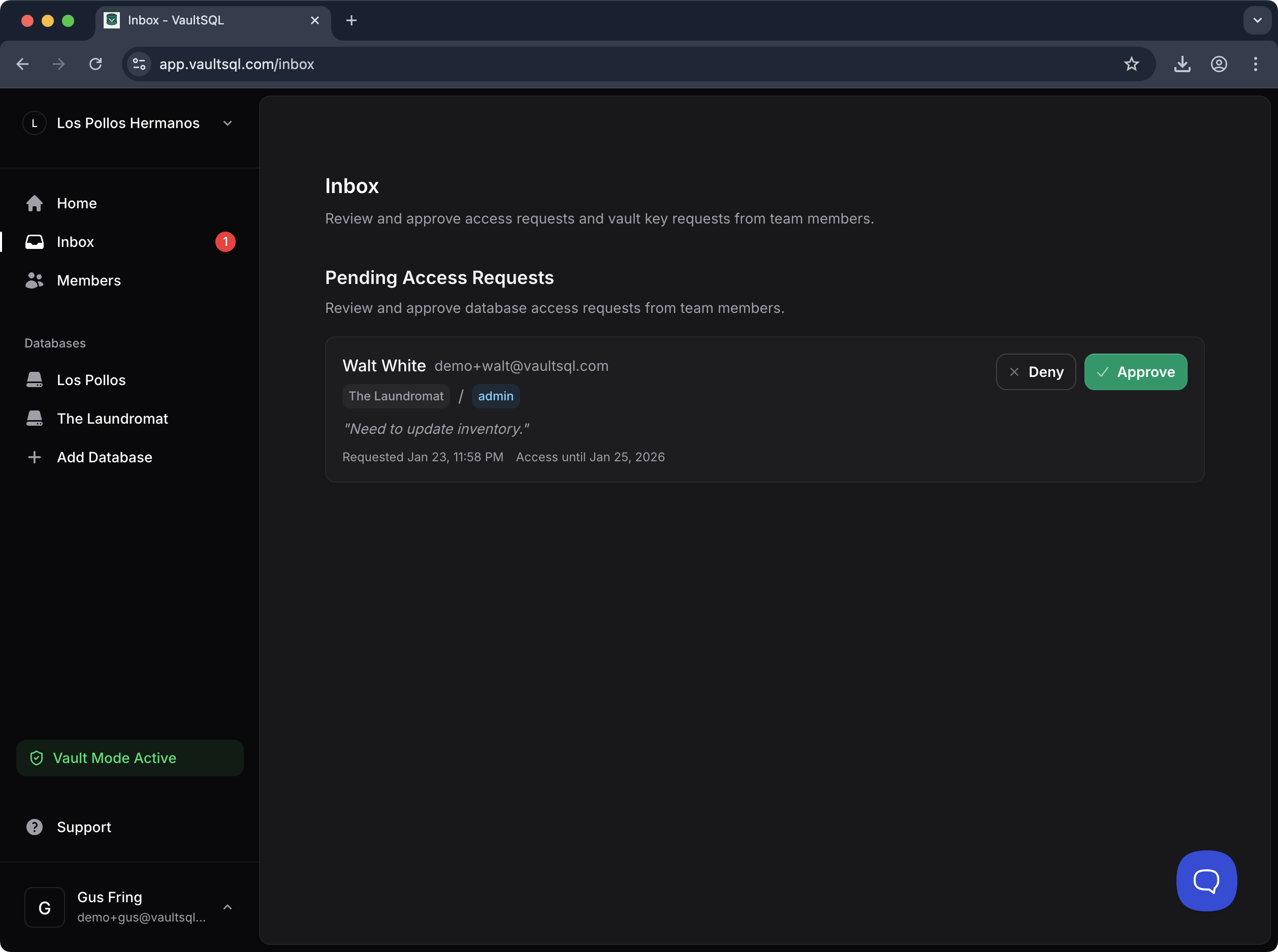Image resolution: width=1278 pixels, height=952 pixels.
Task: Open the Home page from sidebar
Action: 77,203
